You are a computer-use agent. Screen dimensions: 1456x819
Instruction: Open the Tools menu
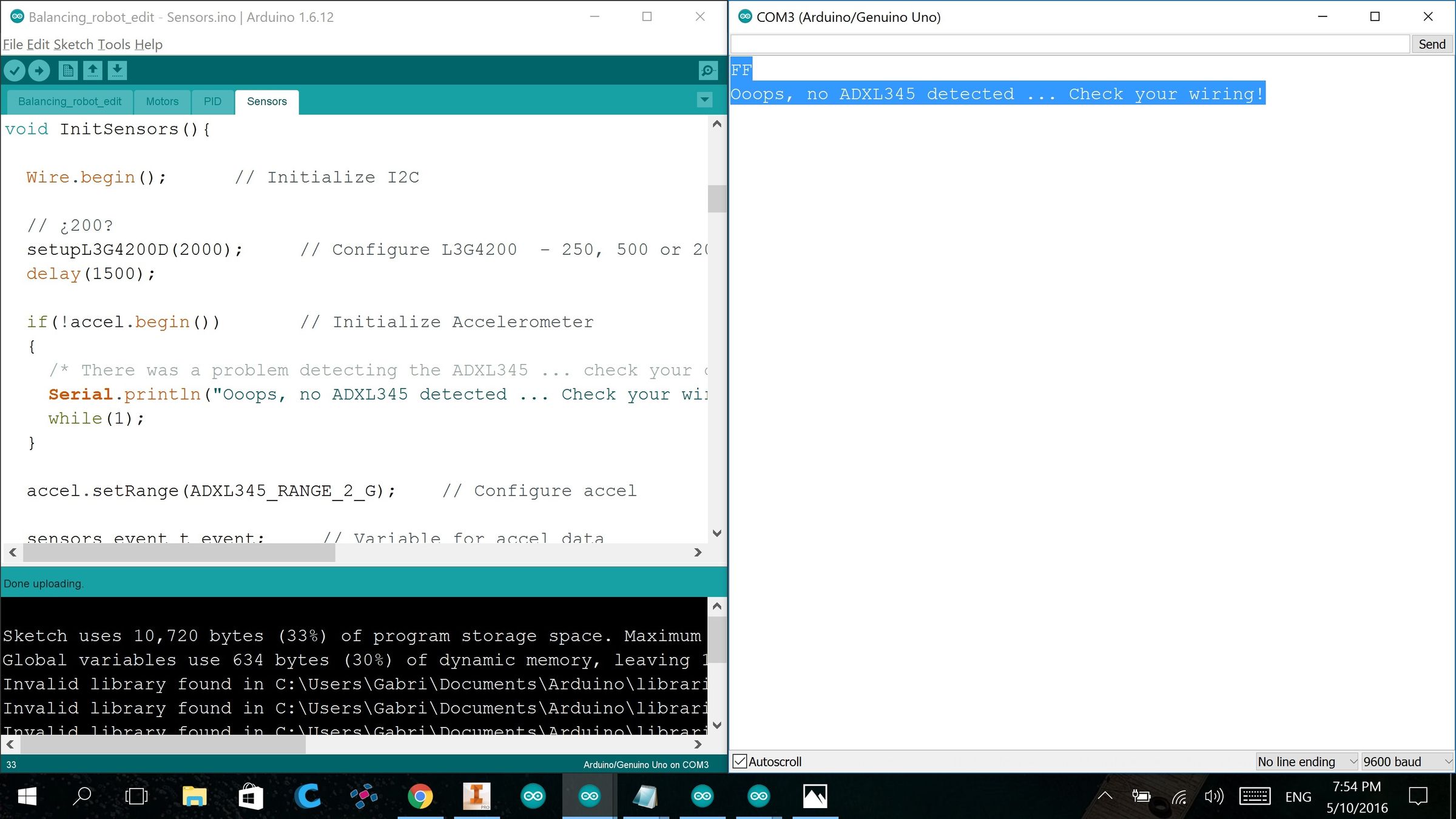click(113, 44)
